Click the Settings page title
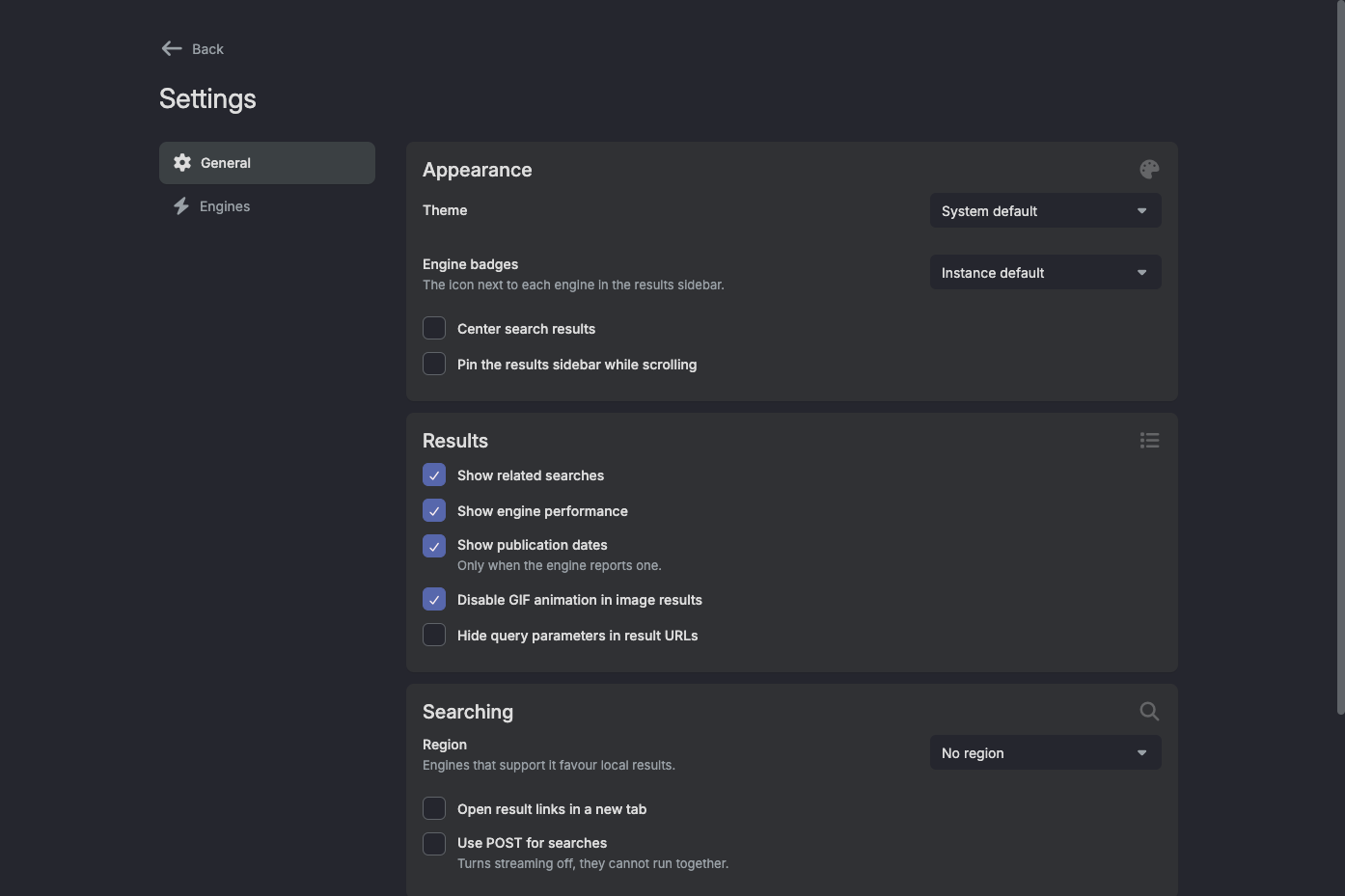 (x=207, y=98)
